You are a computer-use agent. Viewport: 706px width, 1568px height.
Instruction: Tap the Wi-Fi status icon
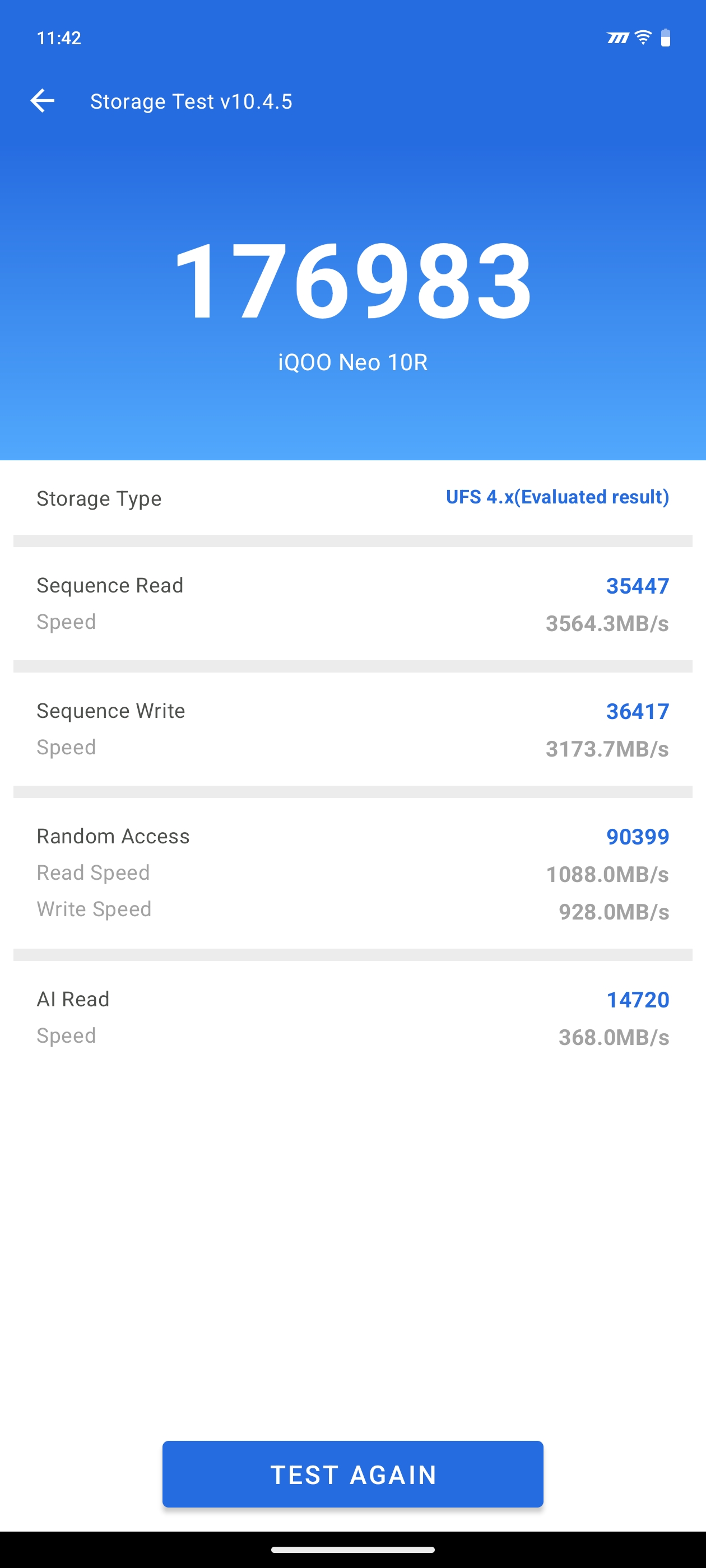pos(643,38)
